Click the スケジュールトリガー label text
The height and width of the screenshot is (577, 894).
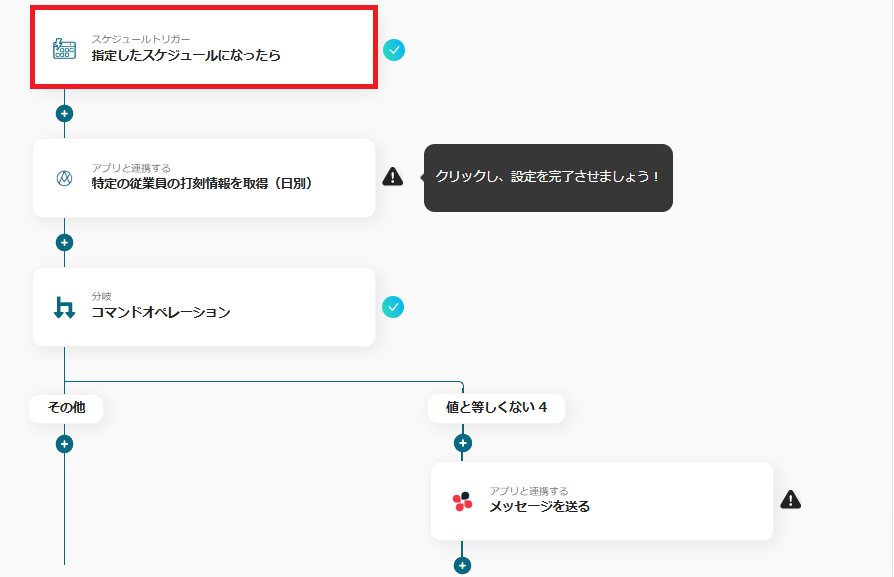point(141,39)
